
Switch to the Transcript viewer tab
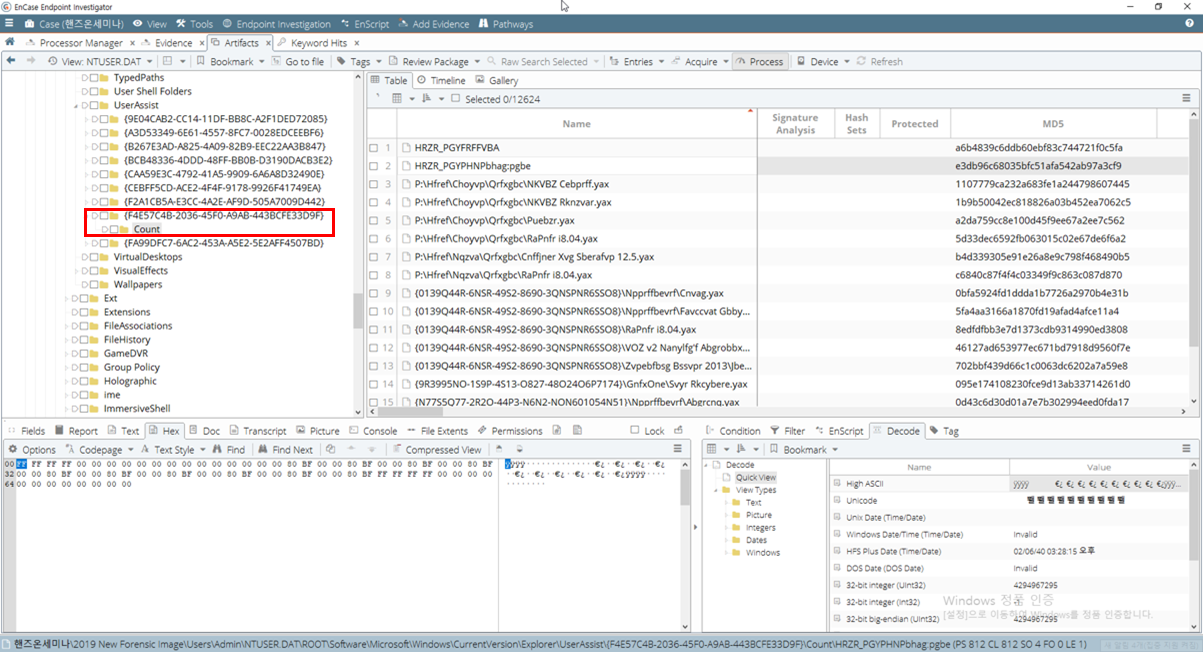point(258,431)
